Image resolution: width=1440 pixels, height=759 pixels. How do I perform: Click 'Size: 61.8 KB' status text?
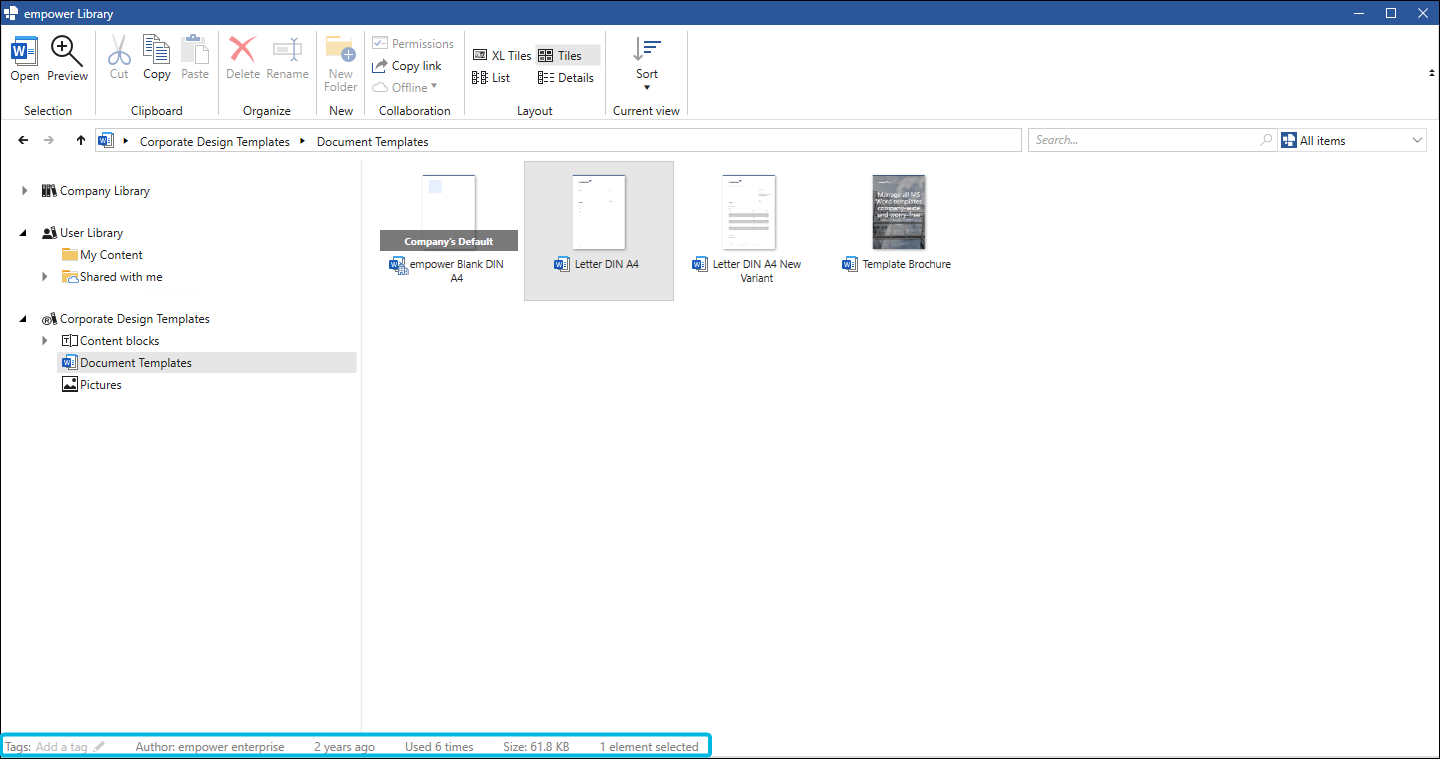(536, 747)
